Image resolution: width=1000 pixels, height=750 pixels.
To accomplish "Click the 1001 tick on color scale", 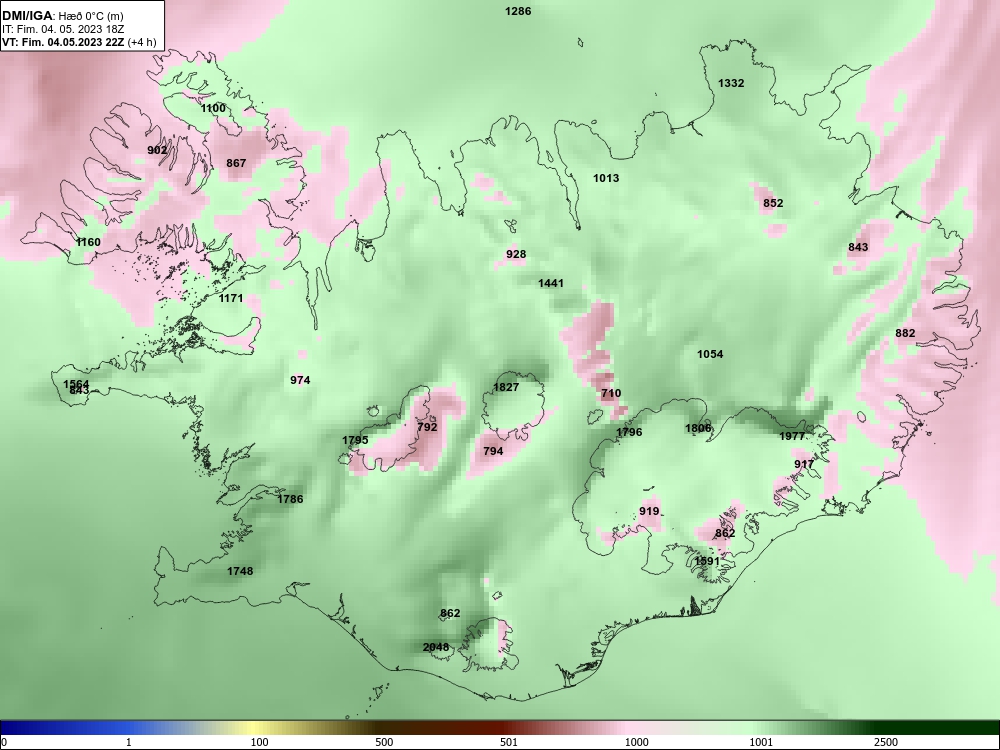I will [x=761, y=742].
